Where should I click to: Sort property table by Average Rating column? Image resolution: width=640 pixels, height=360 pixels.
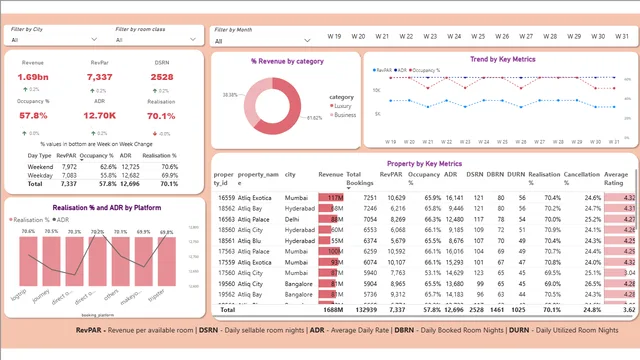point(616,179)
